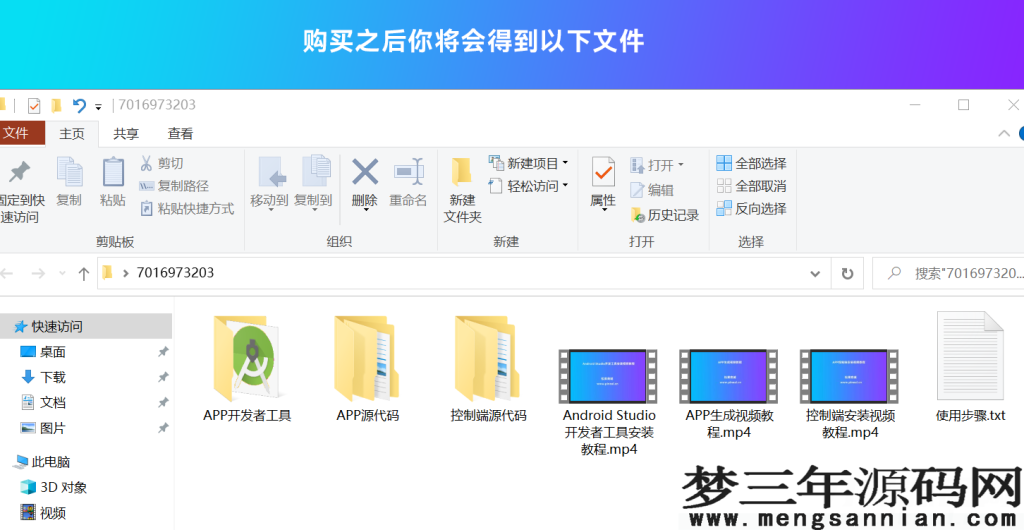Select the 控制端源代码 folder
Viewport: 1024px width, 530px height.
488,369
